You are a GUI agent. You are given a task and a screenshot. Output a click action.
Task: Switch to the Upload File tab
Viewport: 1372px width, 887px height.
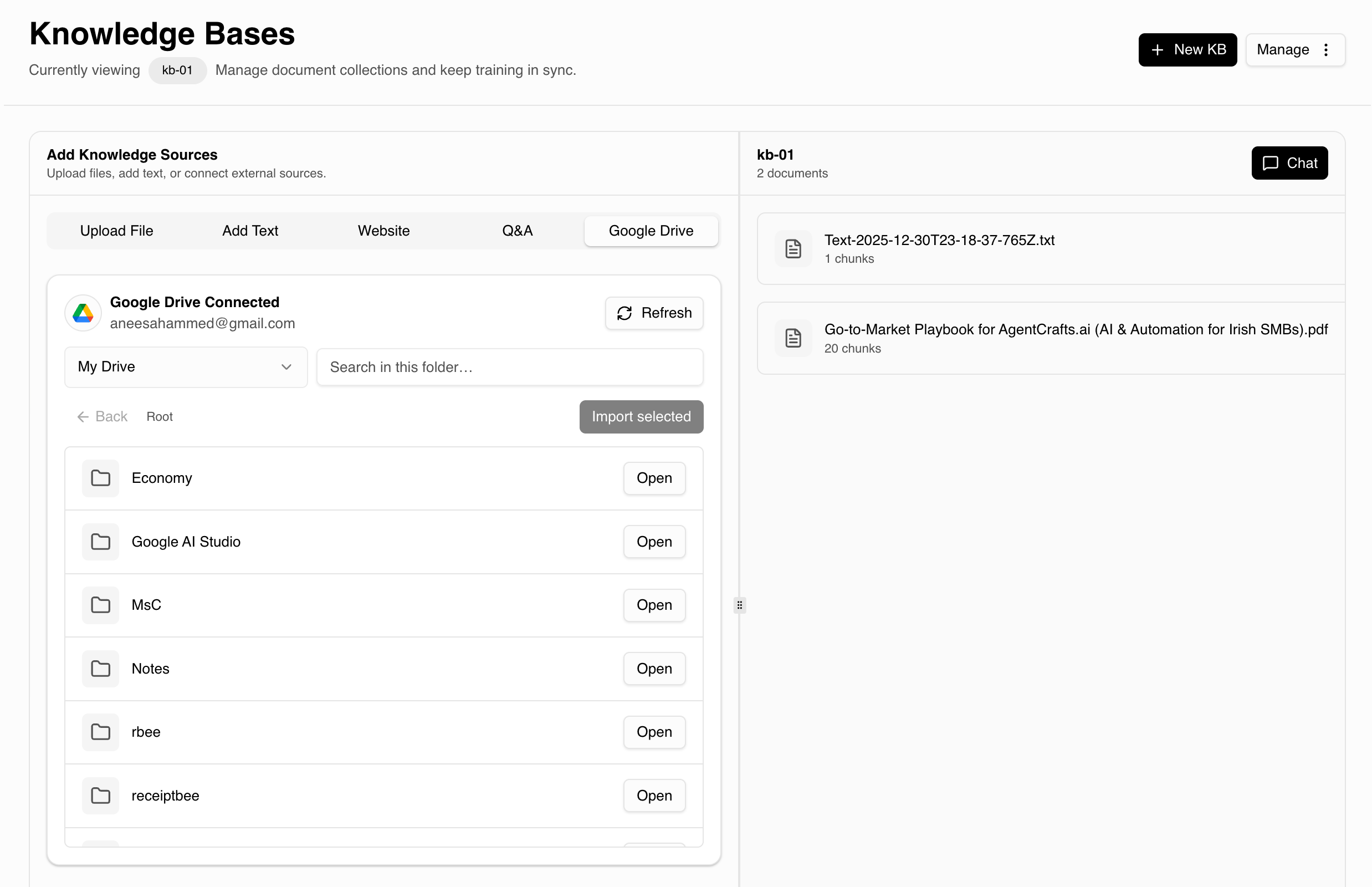coord(116,231)
